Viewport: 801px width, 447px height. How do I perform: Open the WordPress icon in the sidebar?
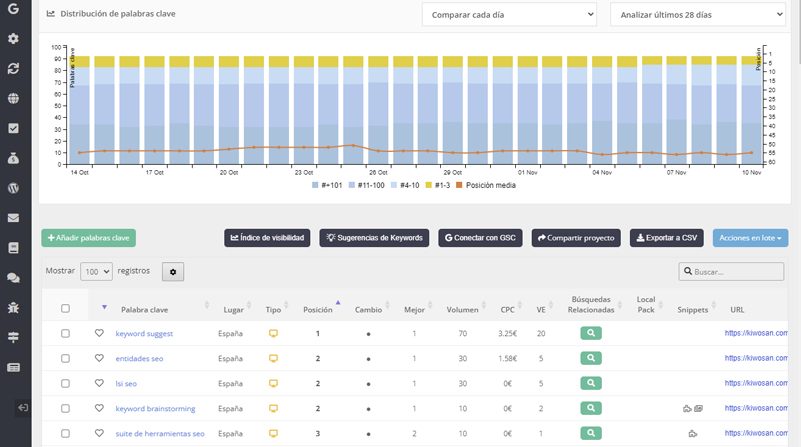tap(13, 188)
